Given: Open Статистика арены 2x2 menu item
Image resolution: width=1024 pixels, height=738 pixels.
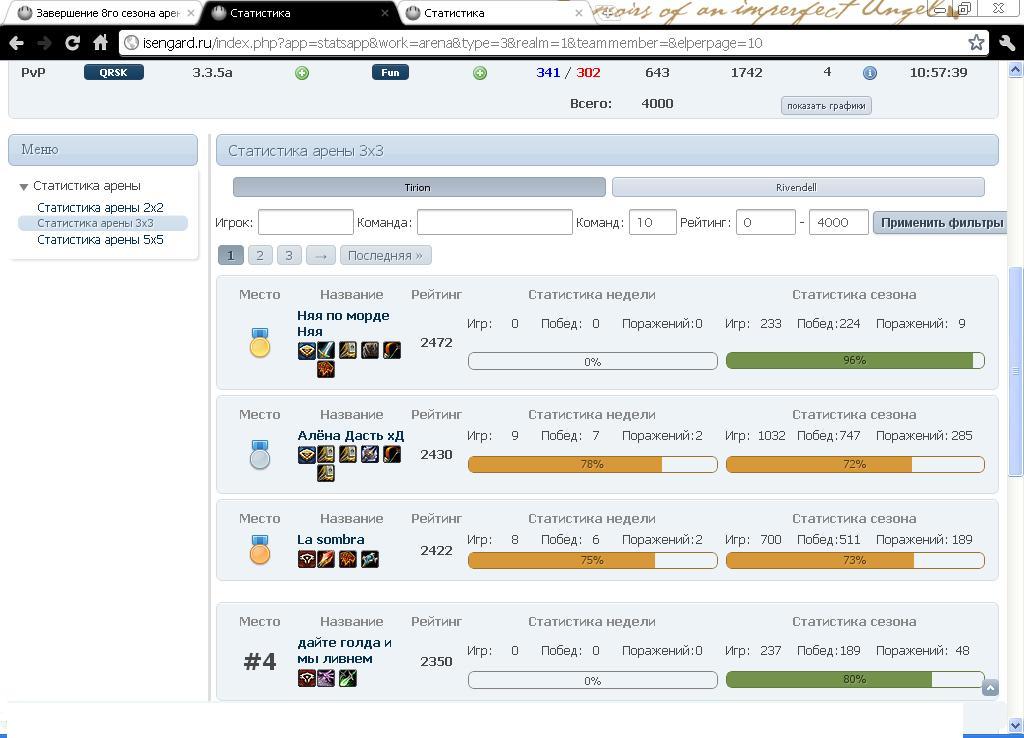Looking at the screenshot, I should pos(100,208).
